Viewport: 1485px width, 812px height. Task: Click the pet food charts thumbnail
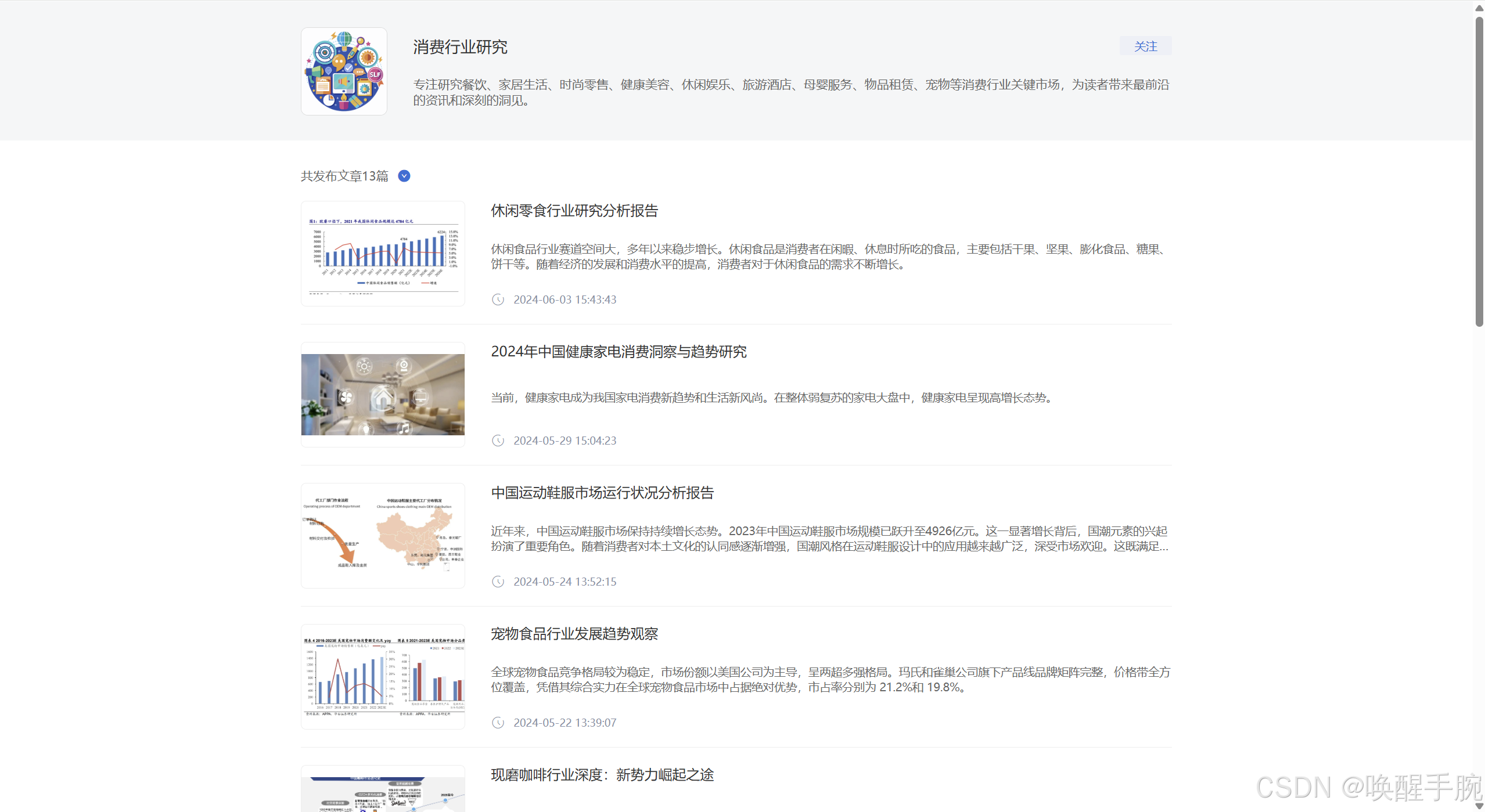pyautogui.click(x=383, y=677)
